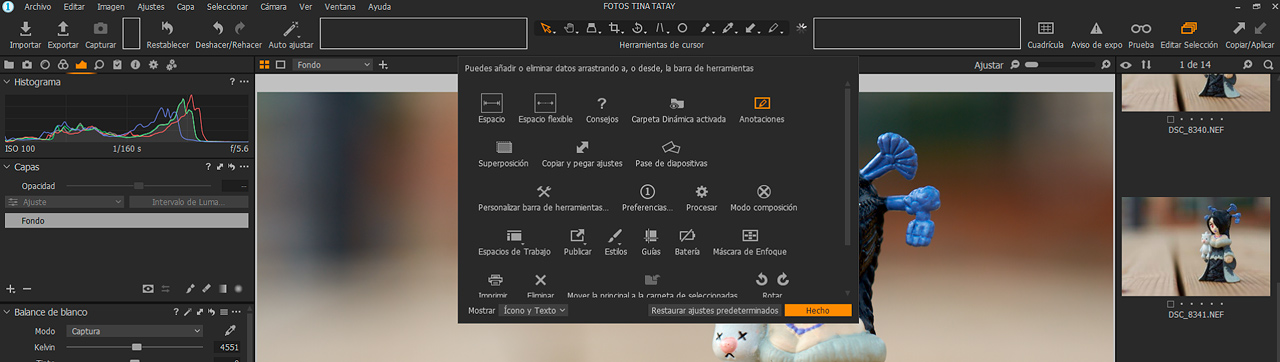Open the Capa menu
Image resolution: width=1280 pixels, height=362 pixels.
pos(185,6)
